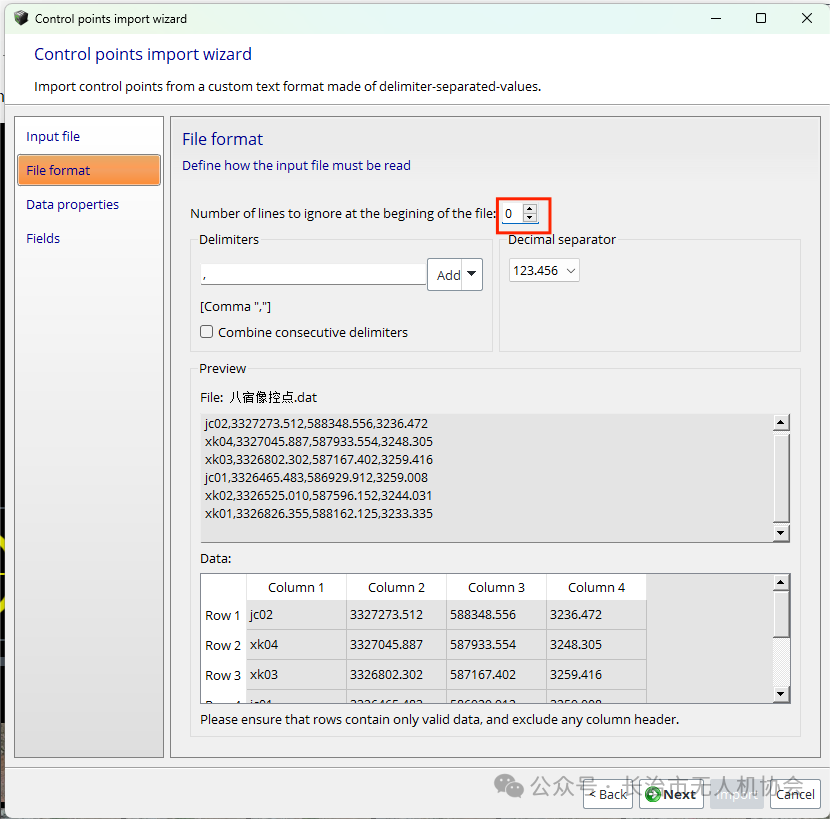Click cell 3326802.302 in Data table
This screenshot has height=819, width=830.
coord(396,674)
